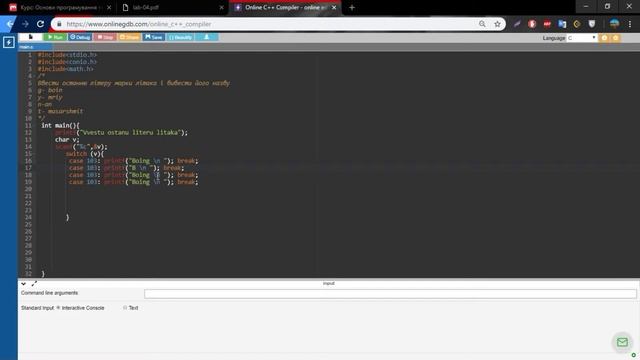Close the Online C++ Compiler tab
Viewport: 640px width, 360px height.
pyautogui.click(x=334, y=7)
